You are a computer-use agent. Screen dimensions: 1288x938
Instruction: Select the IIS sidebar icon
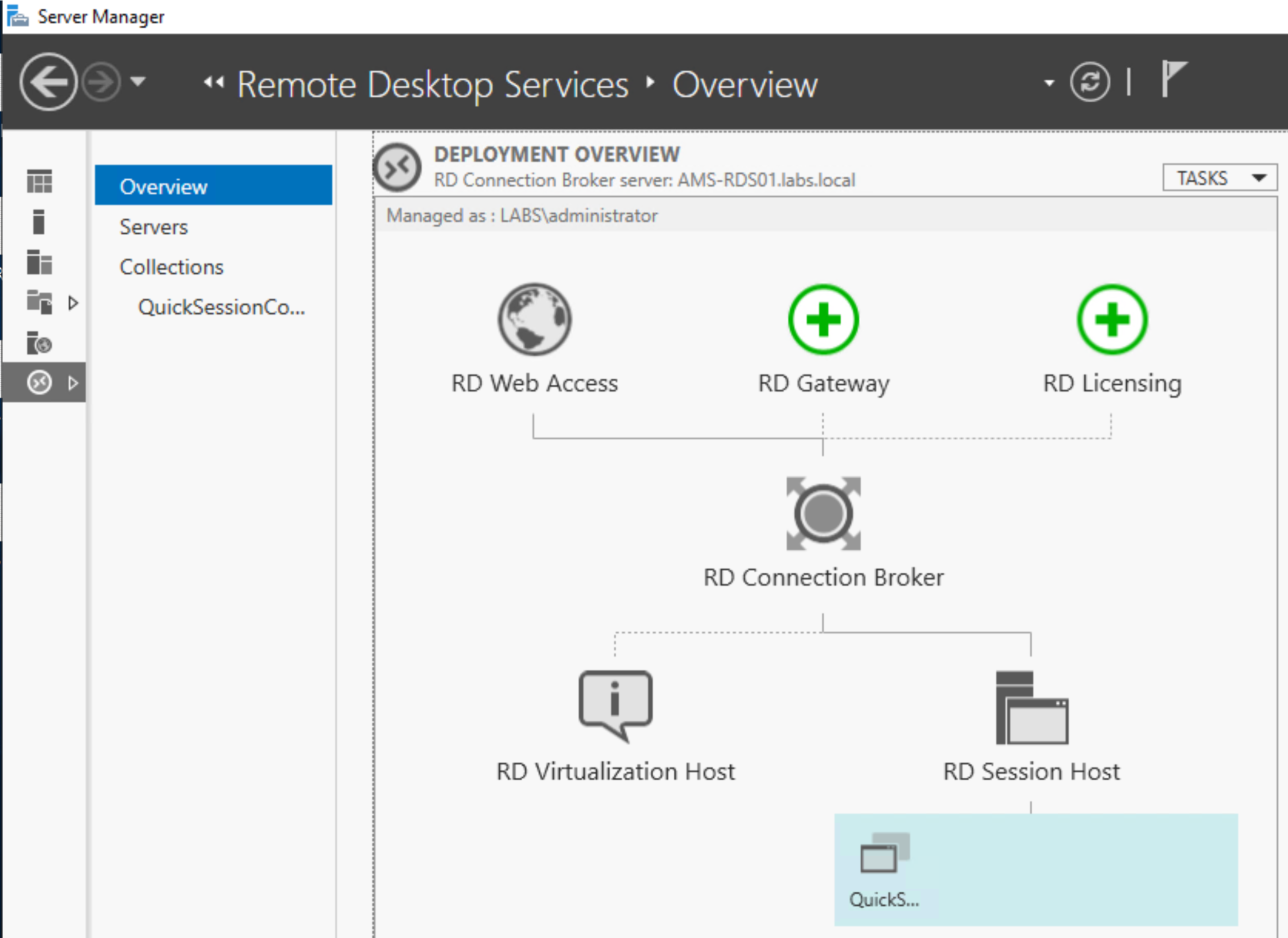coord(39,344)
